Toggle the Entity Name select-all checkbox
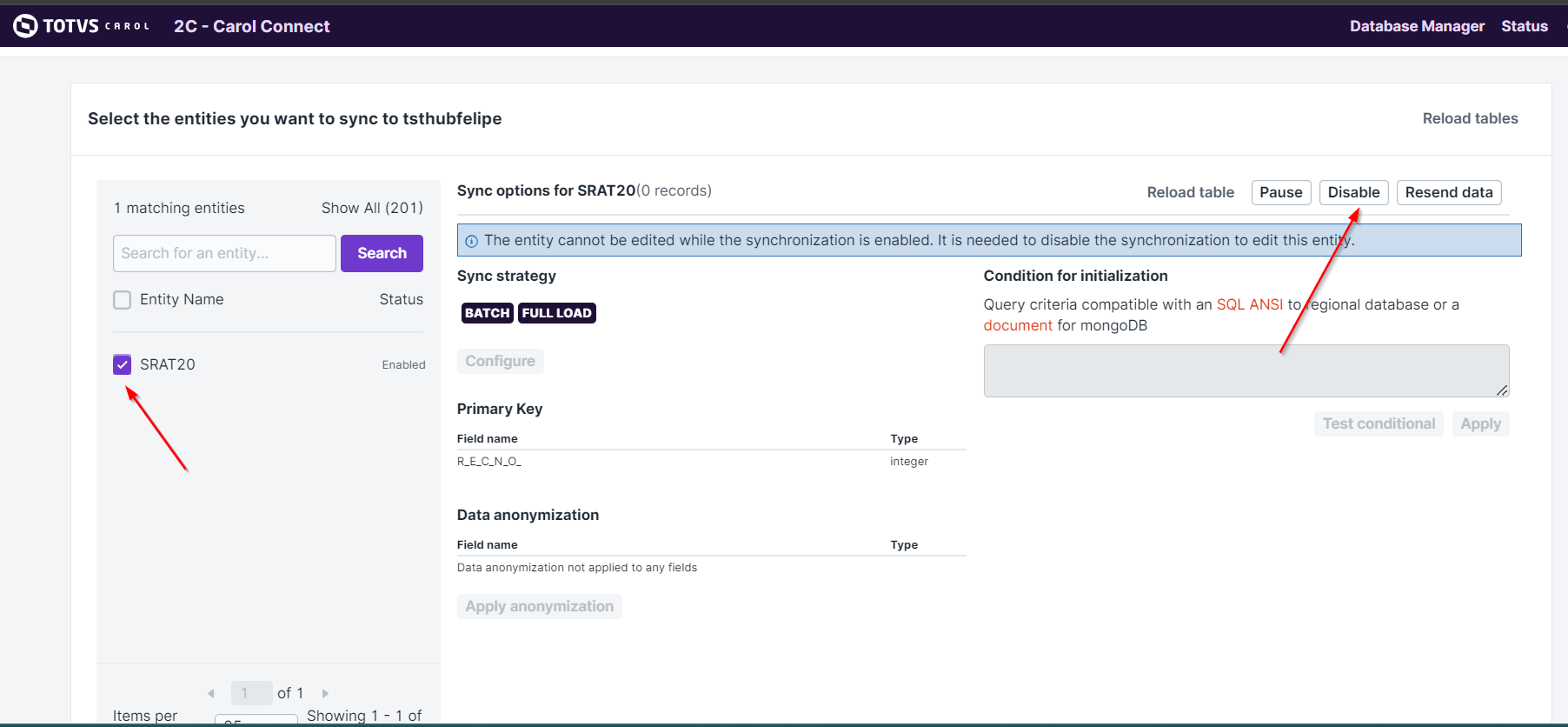 [122, 300]
